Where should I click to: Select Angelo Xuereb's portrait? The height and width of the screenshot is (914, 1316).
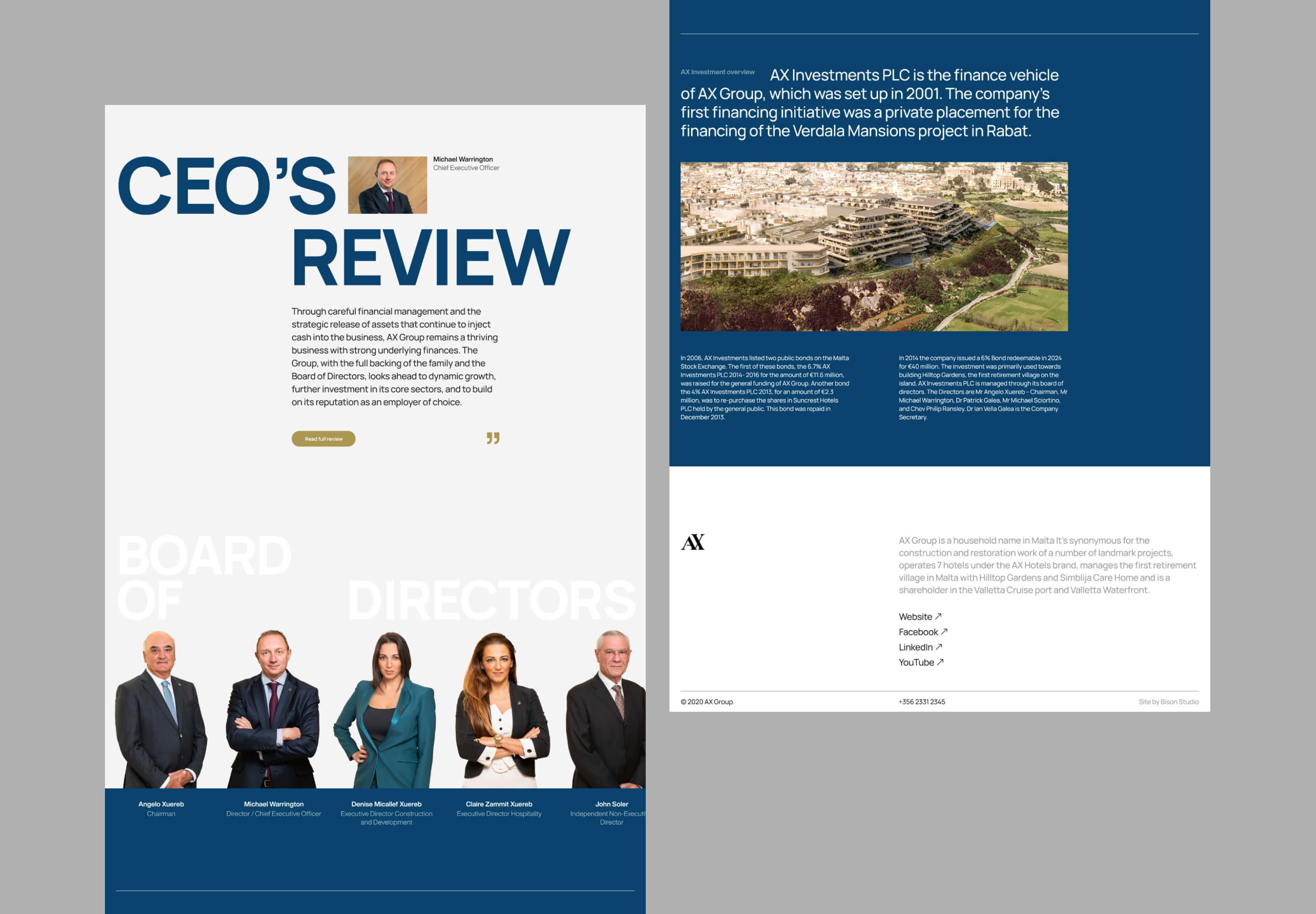click(x=160, y=710)
